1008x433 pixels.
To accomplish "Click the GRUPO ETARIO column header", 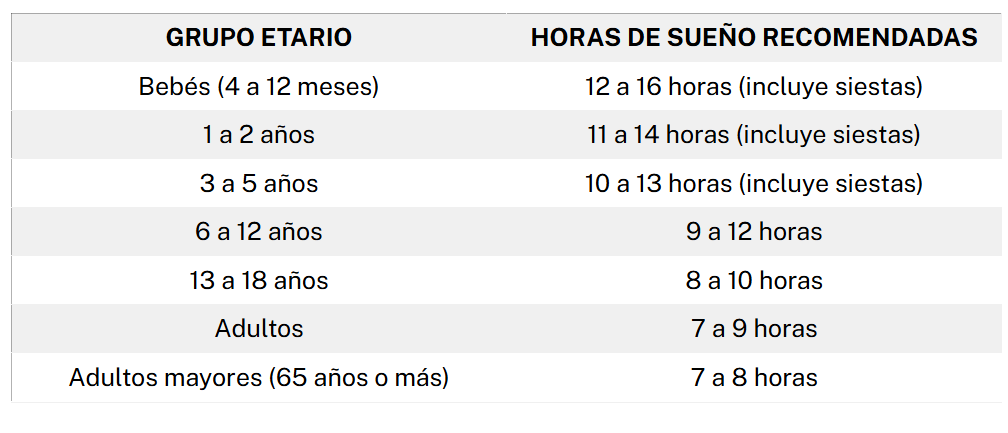I will [x=258, y=37].
